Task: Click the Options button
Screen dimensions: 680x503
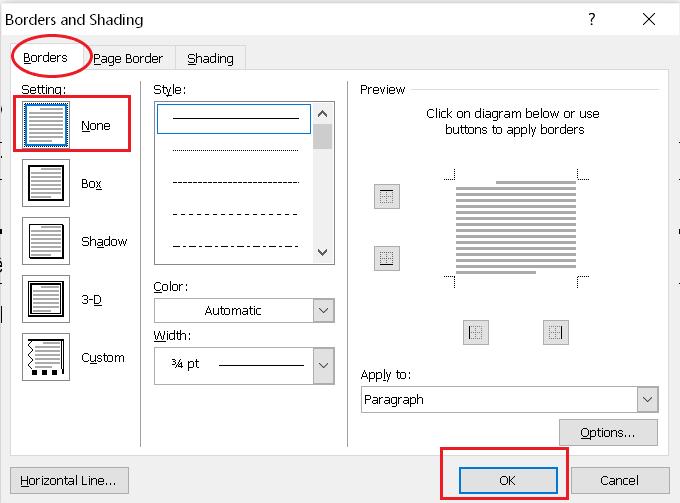Action: tap(608, 432)
